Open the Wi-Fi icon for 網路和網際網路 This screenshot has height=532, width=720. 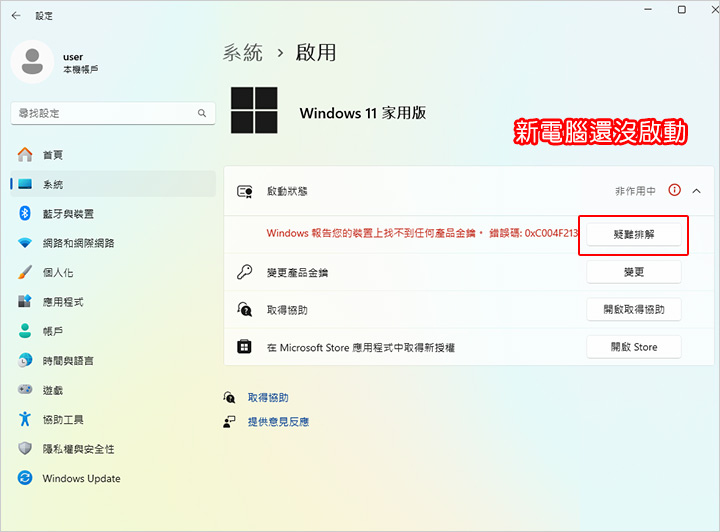[x=25, y=243]
